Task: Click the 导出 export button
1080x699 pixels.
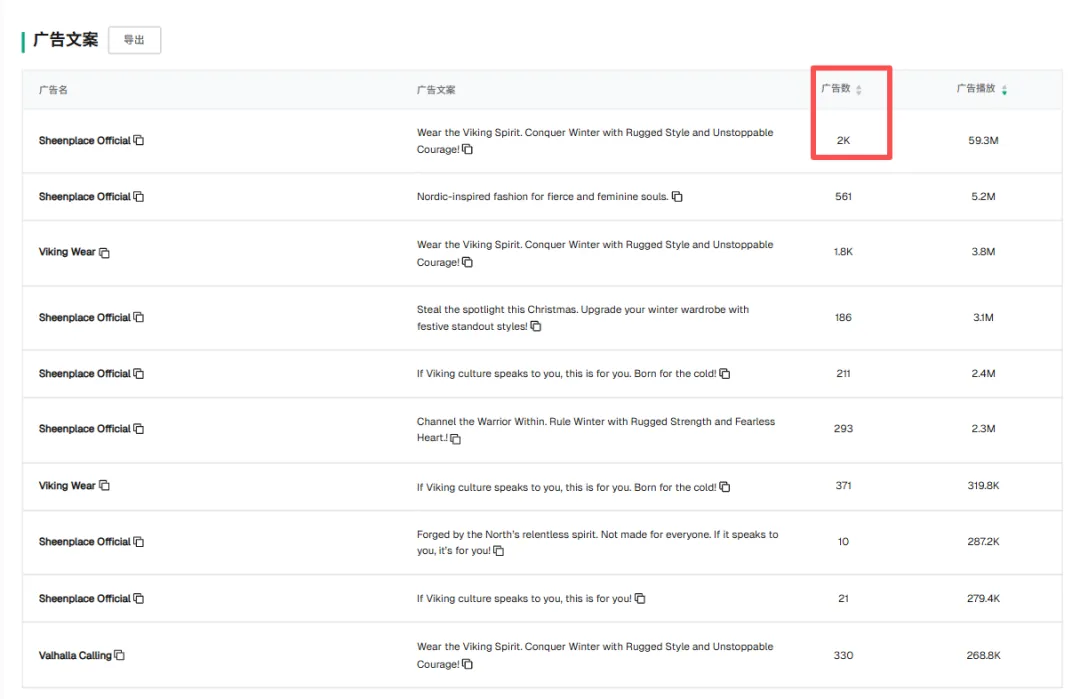Action: pyautogui.click(x=134, y=40)
